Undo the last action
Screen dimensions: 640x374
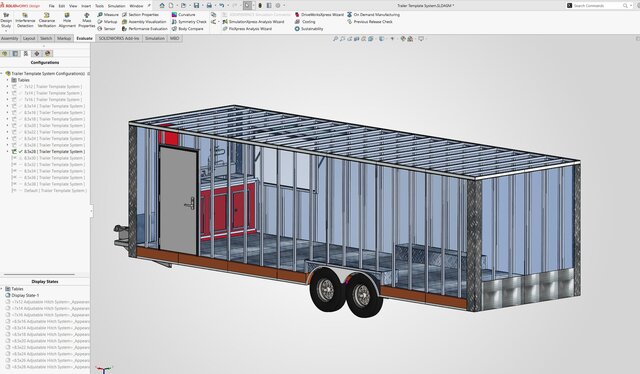(x=221, y=6)
